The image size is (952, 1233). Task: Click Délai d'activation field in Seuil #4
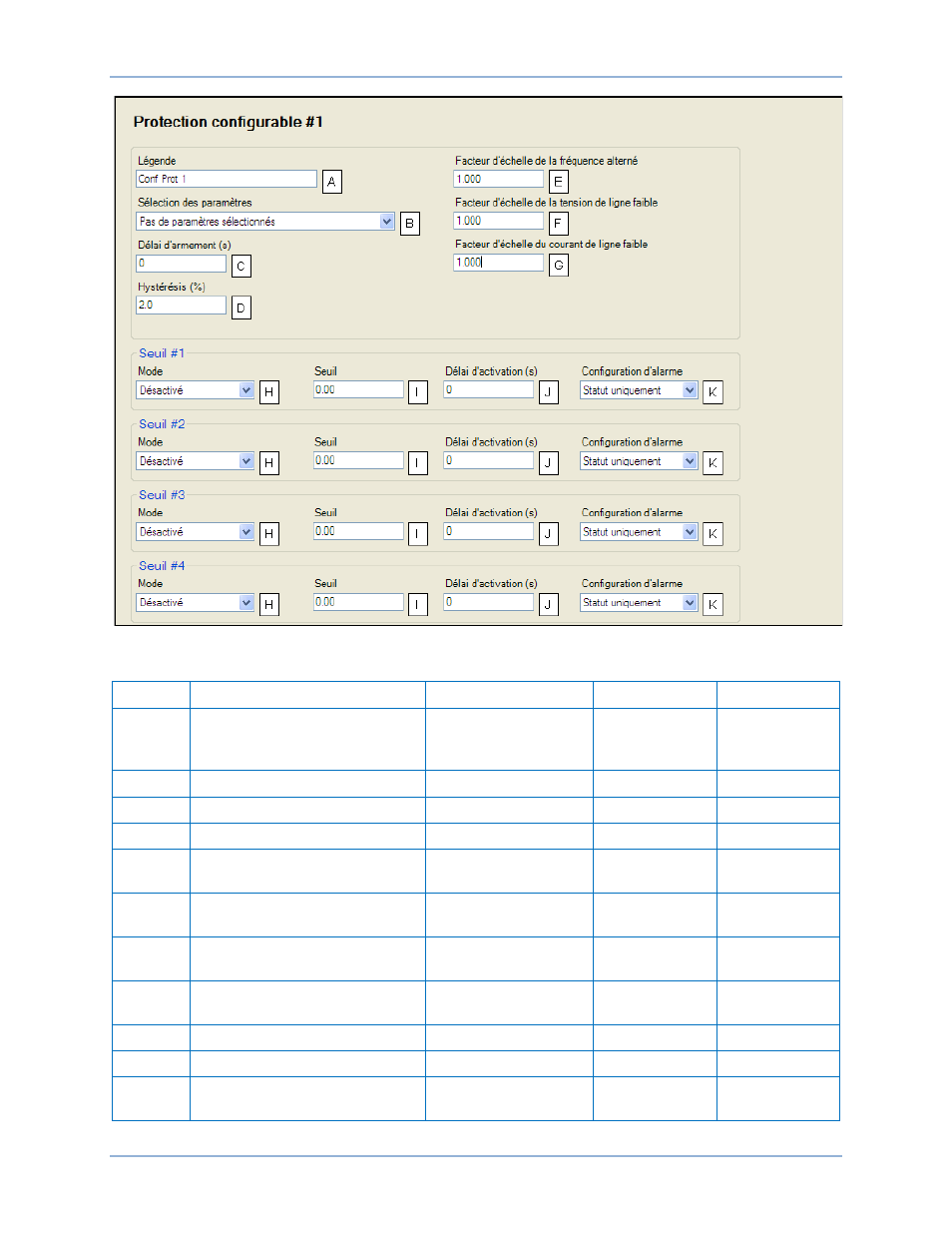489,602
